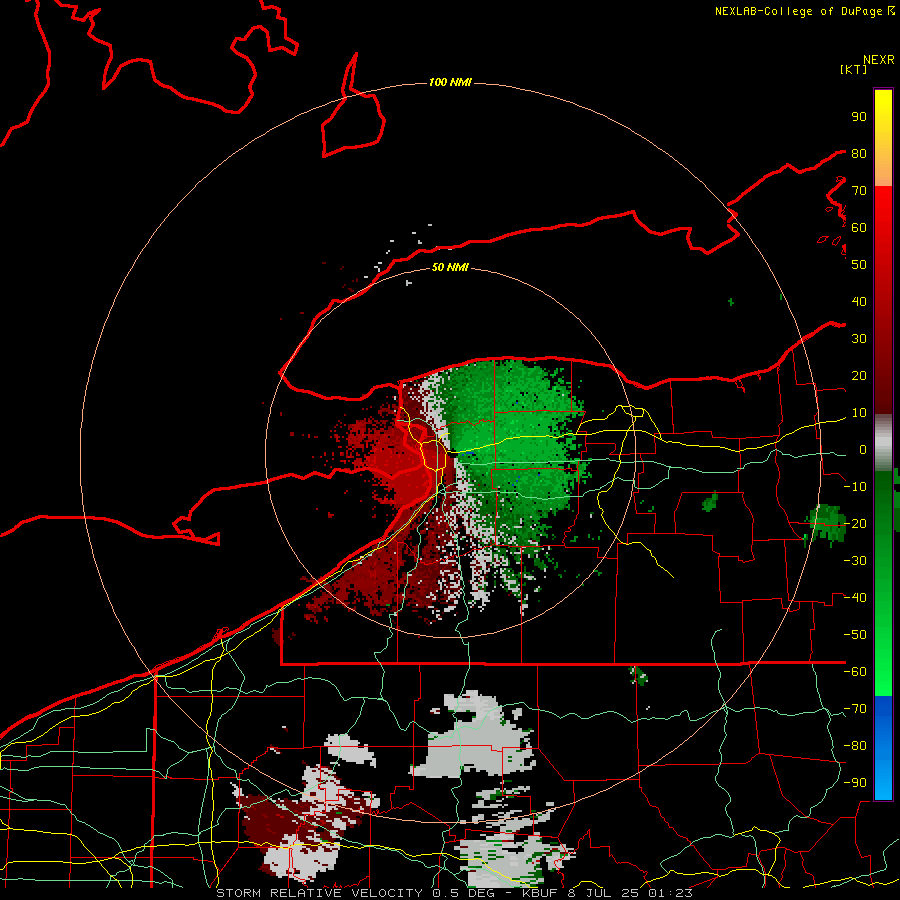Viewport: 900px width, 900px height.
Task: Click the -20 value on the velocity scale
Action: [x=855, y=523]
